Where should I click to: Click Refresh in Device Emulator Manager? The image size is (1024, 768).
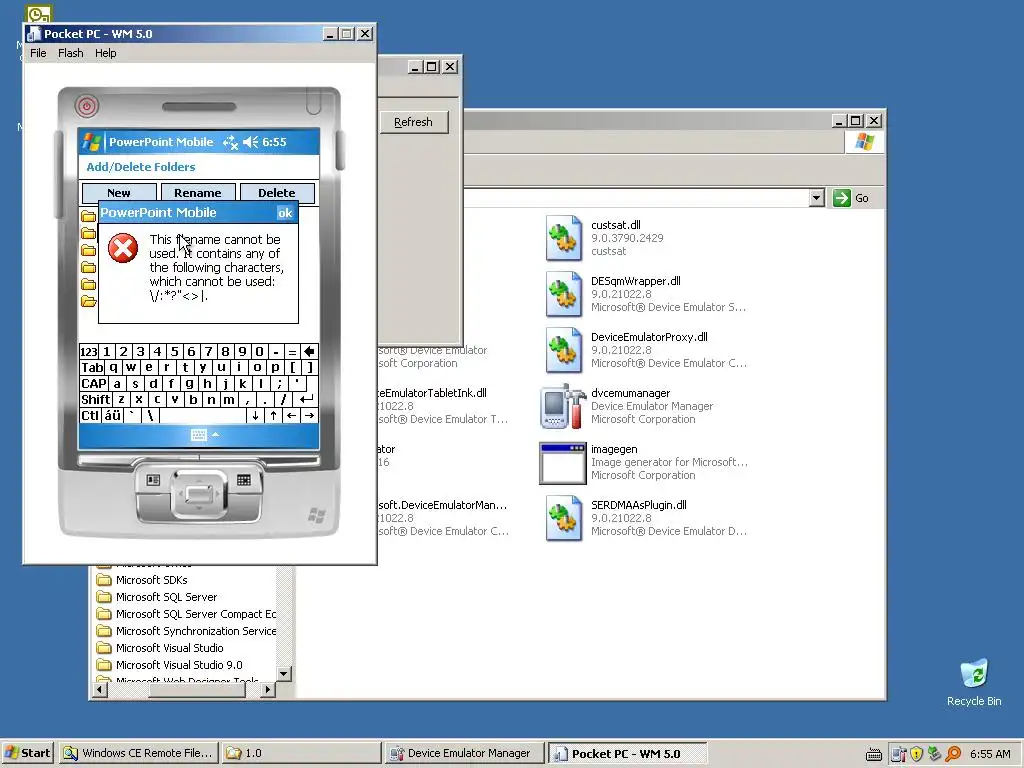[x=413, y=122]
